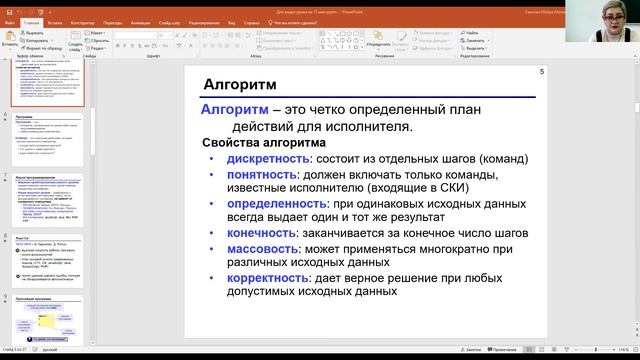
Task: Click Эффекты фигуры shape effects
Action: (432, 48)
